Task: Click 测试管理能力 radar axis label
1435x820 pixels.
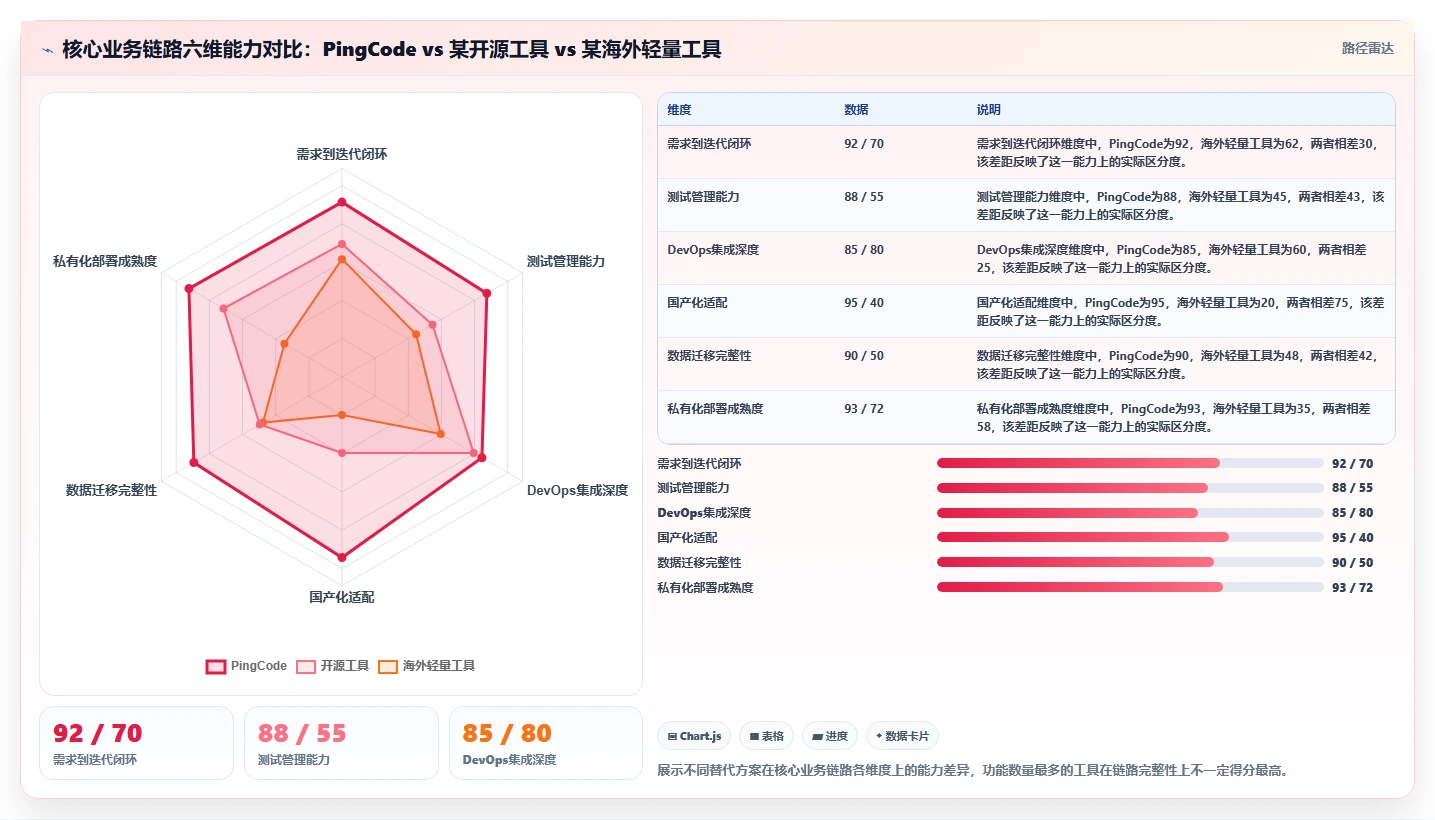Action: (566, 261)
